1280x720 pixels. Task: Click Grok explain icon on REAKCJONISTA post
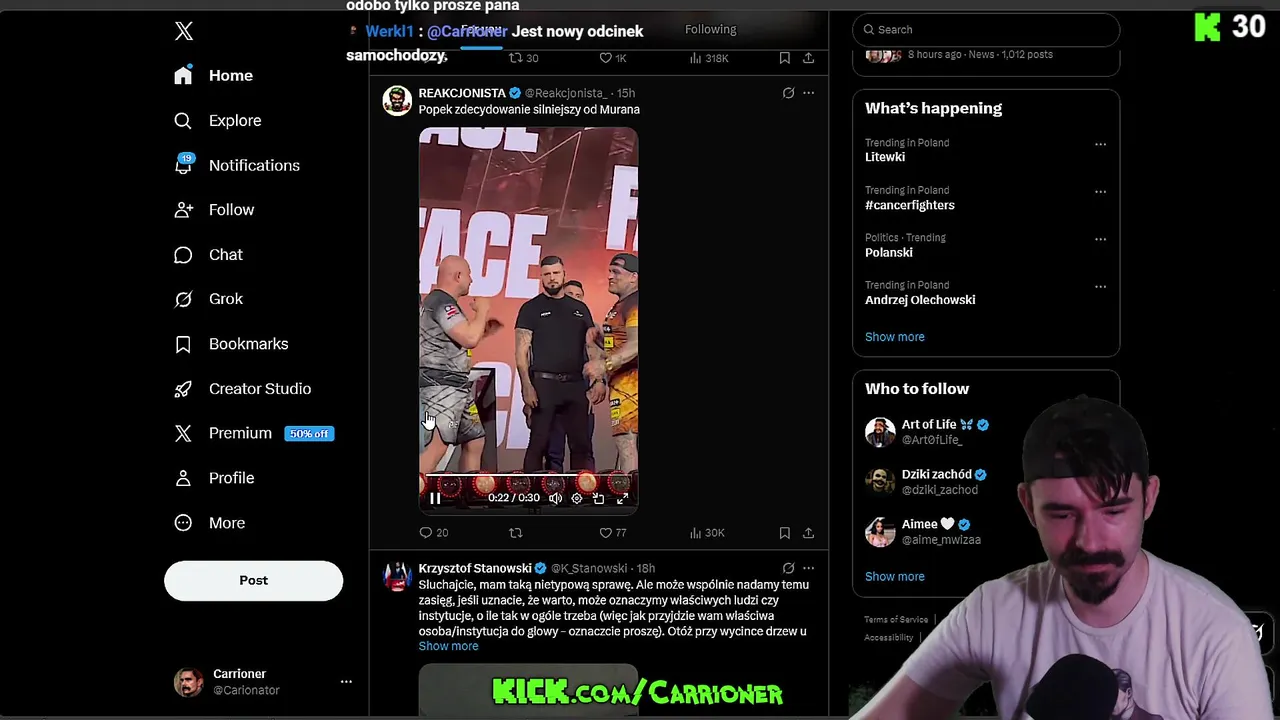(788, 93)
